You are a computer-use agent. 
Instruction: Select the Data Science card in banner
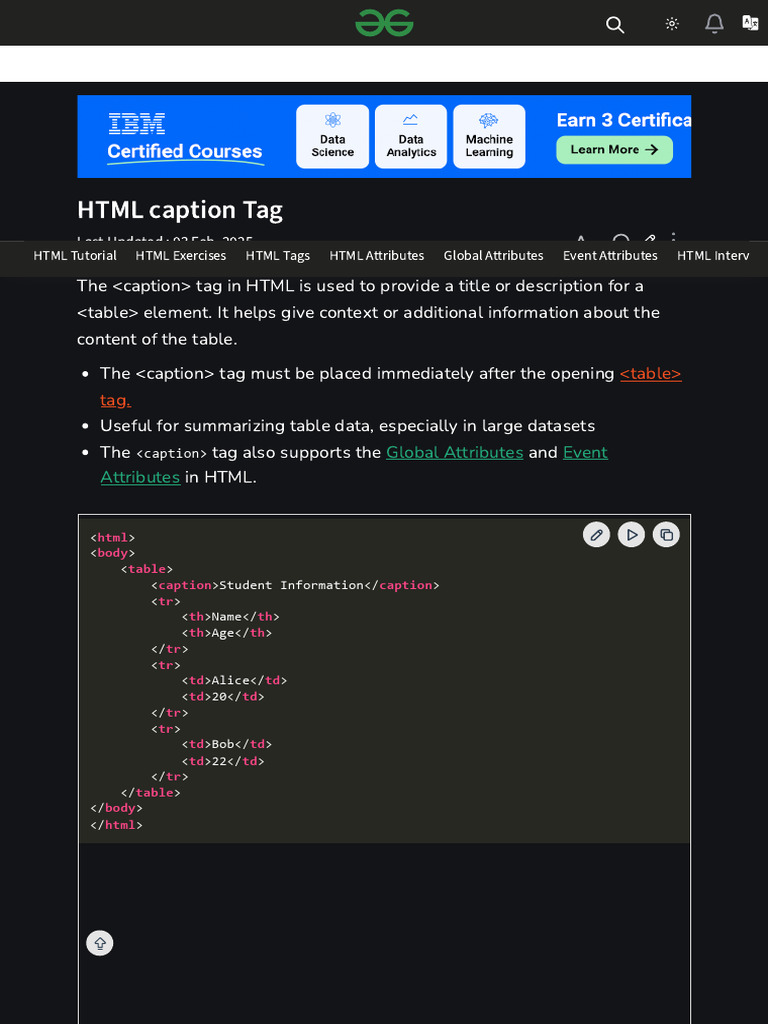[332, 136]
